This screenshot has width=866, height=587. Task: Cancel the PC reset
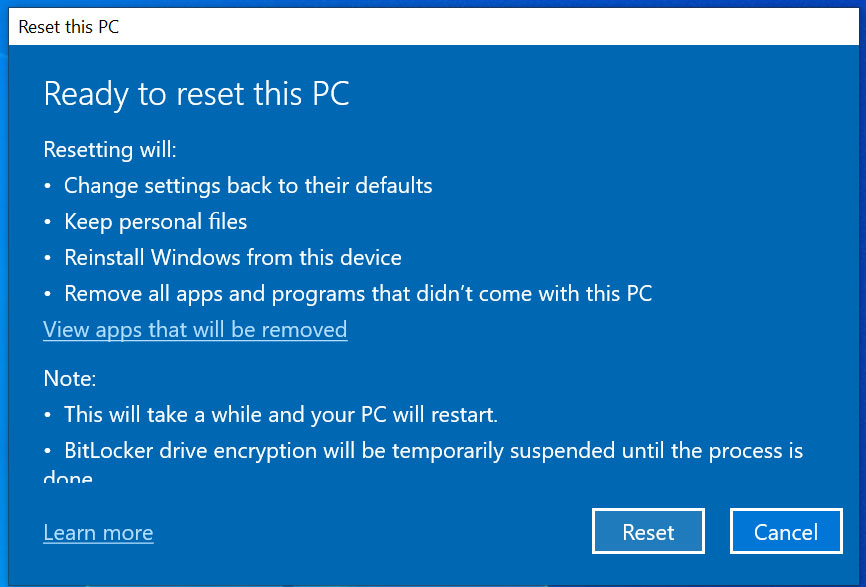(x=786, y=531)
